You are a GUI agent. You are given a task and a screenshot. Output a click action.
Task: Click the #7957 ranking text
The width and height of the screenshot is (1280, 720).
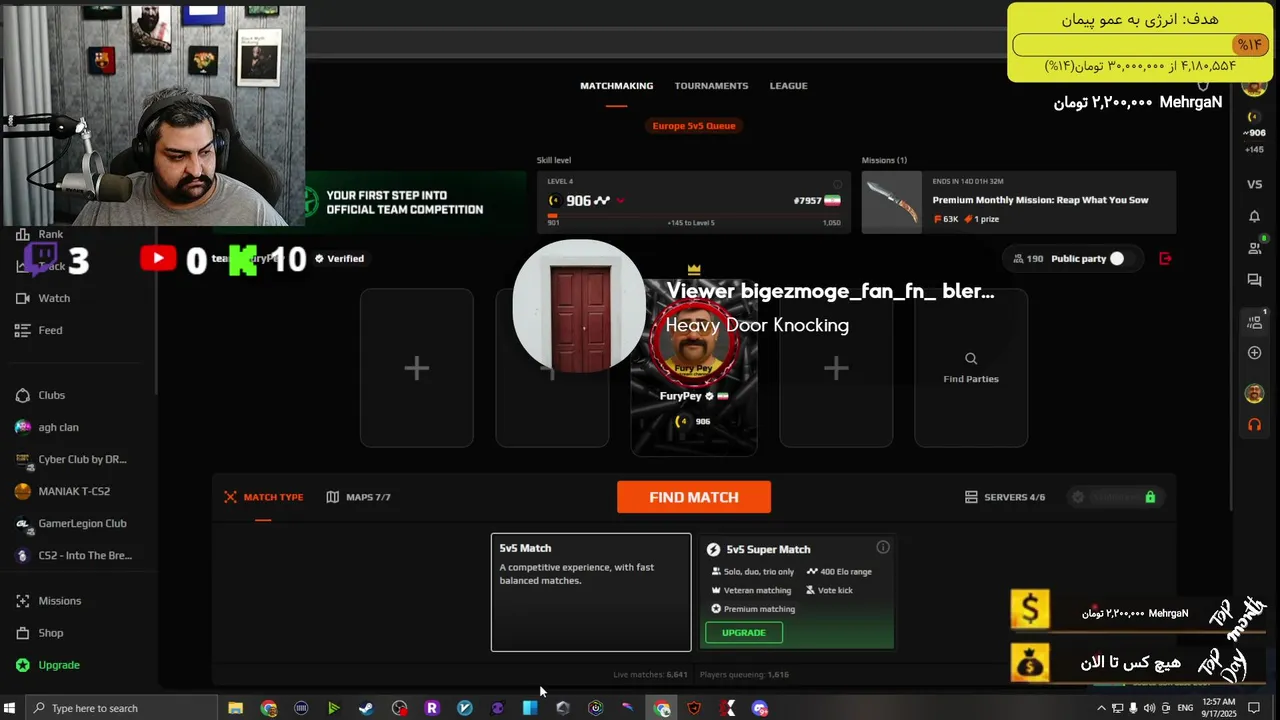pos(807,201)
